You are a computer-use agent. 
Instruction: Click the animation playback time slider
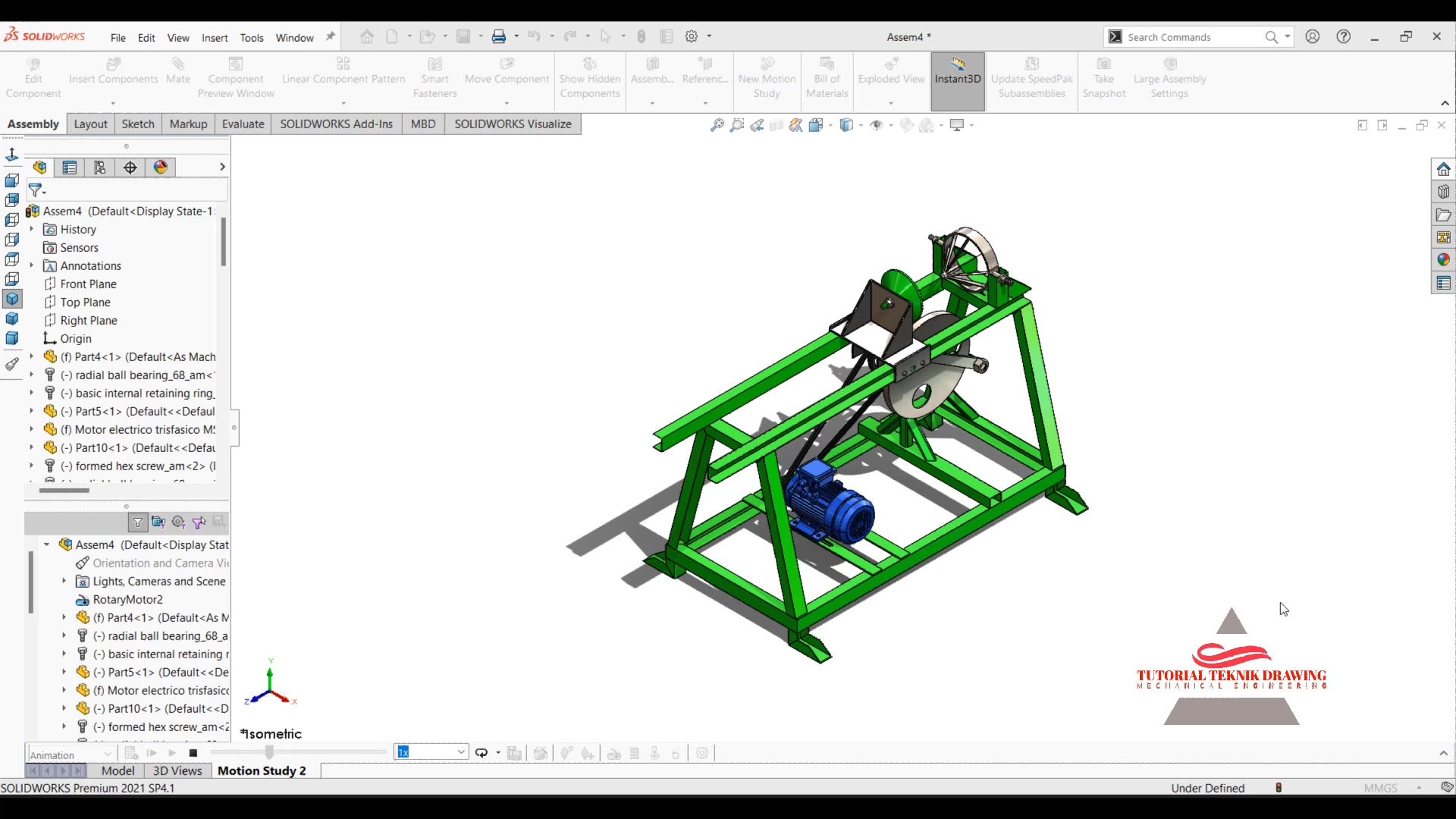(269, 752)
